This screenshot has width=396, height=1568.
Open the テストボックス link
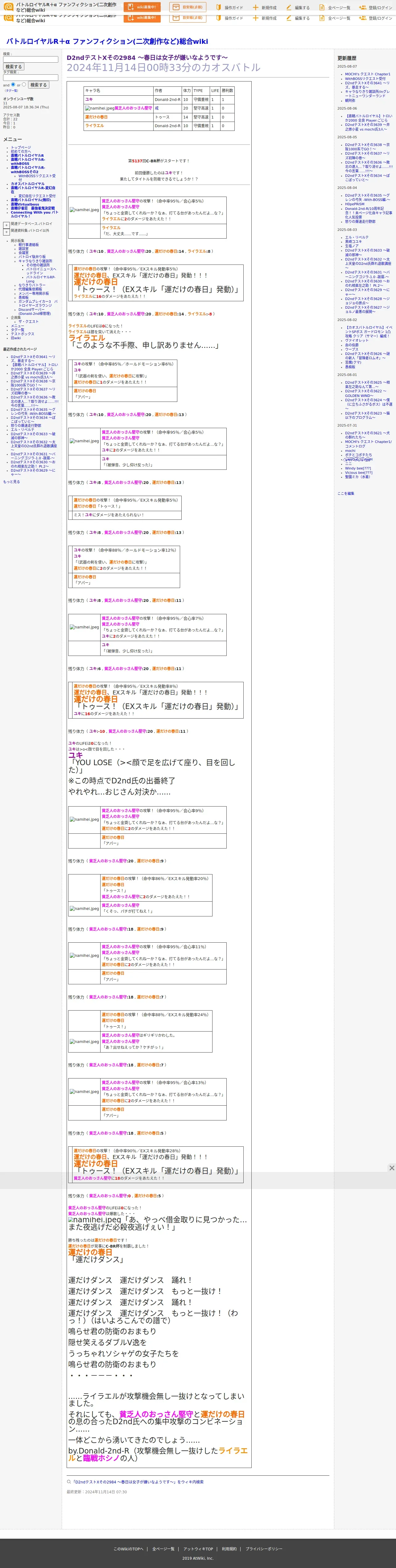(x=23, y=334)
